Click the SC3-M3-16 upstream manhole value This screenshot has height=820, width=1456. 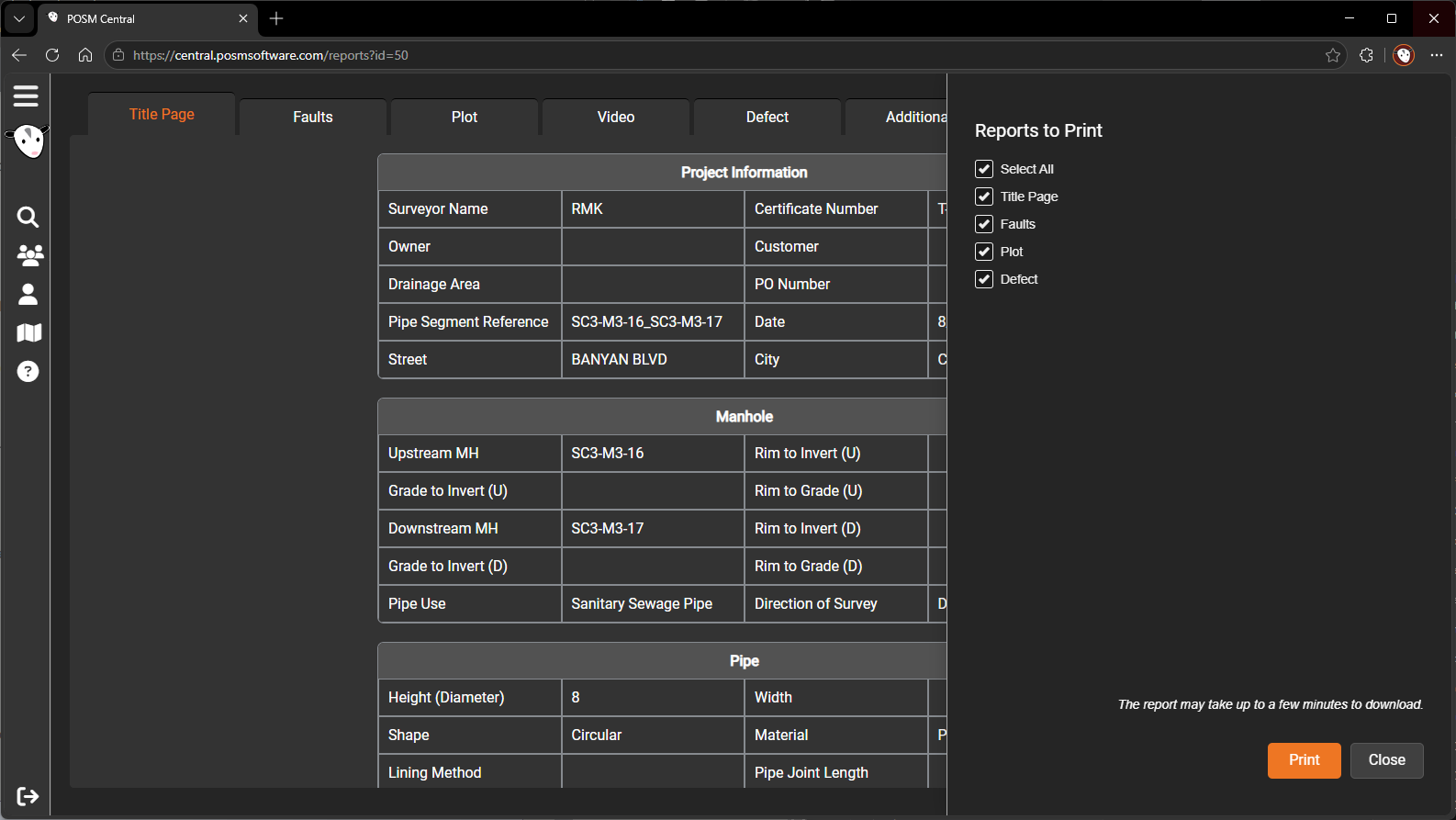click(608, 453)
